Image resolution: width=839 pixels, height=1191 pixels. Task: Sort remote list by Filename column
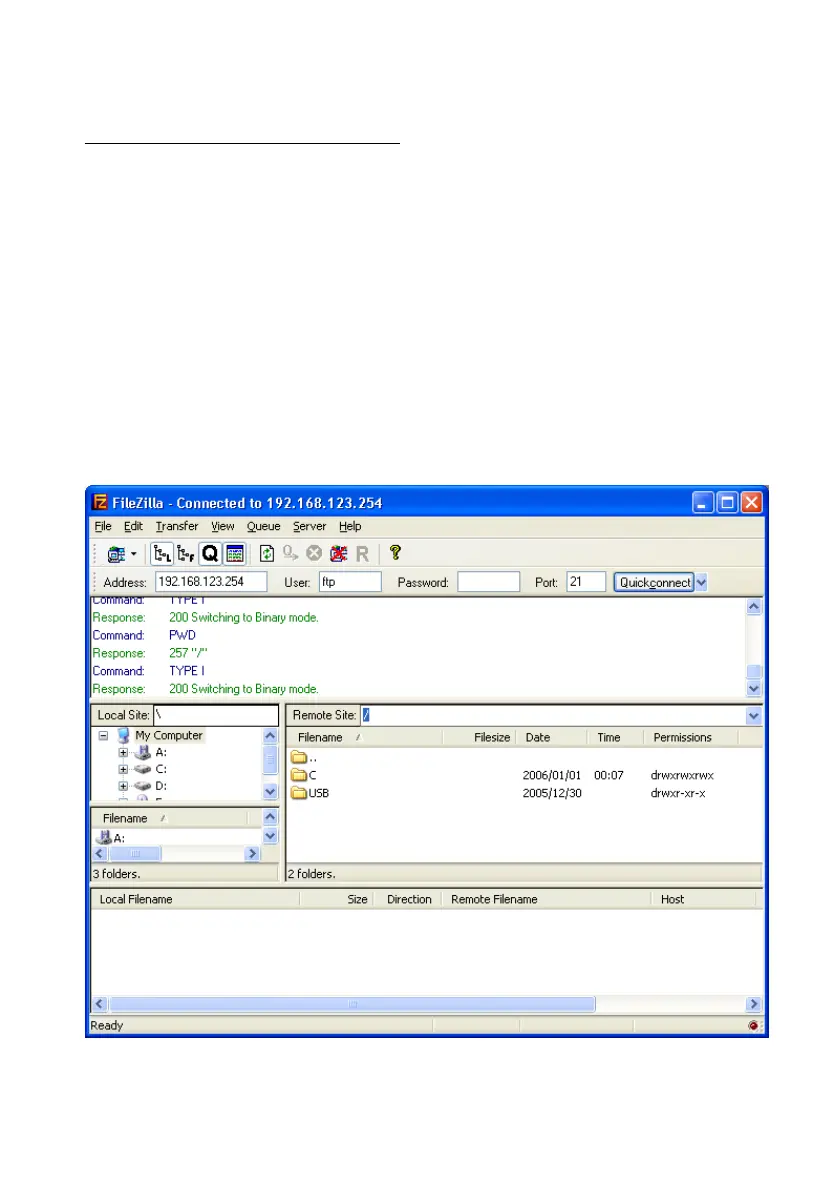pyautogui.click(x=364, y=738)
